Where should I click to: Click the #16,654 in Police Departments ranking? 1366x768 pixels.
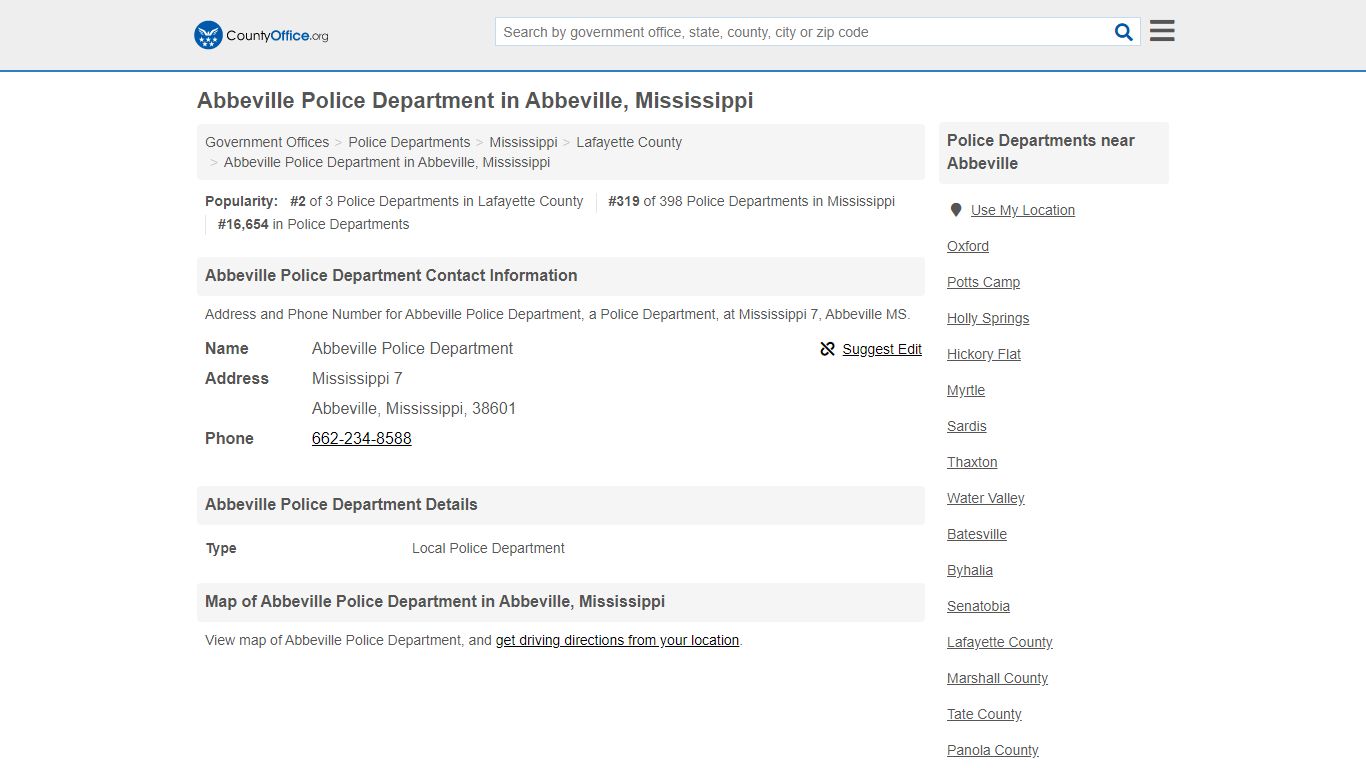[313, 224]
